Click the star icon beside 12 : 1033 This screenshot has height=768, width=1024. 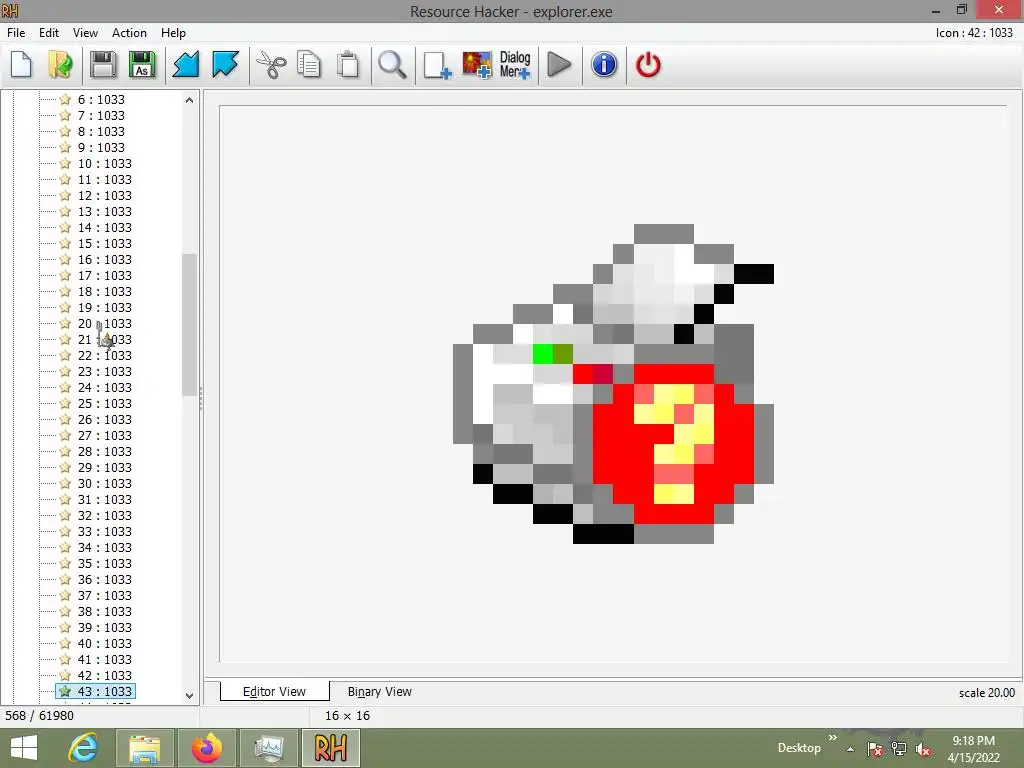click(65, 195)
